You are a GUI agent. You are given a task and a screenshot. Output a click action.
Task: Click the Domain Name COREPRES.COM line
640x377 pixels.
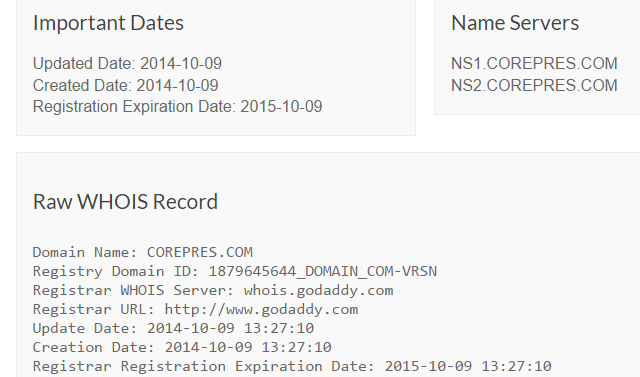tap(143, 252)
